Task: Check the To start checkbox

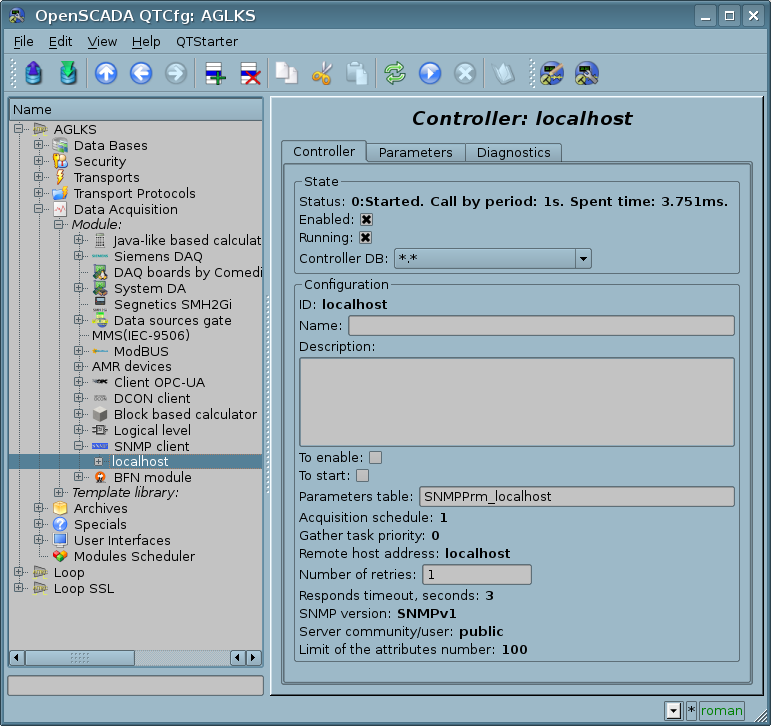Action: point(362,476)
